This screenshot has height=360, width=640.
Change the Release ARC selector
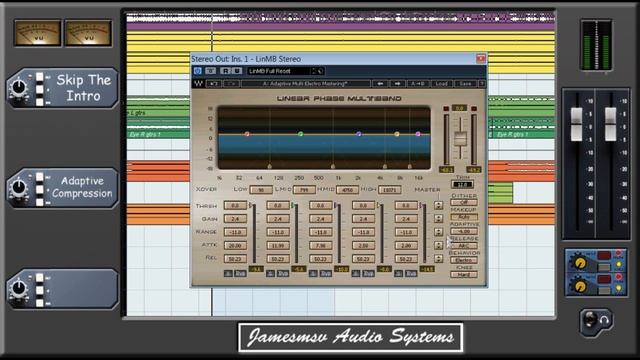464,246
